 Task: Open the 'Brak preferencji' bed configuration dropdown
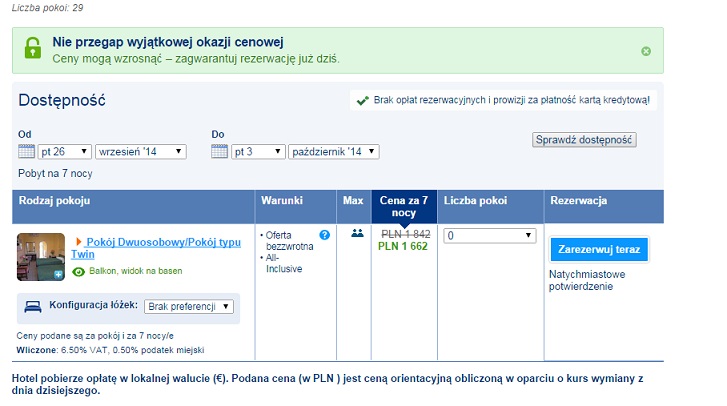pyautogui.click(x=189, y=306)
